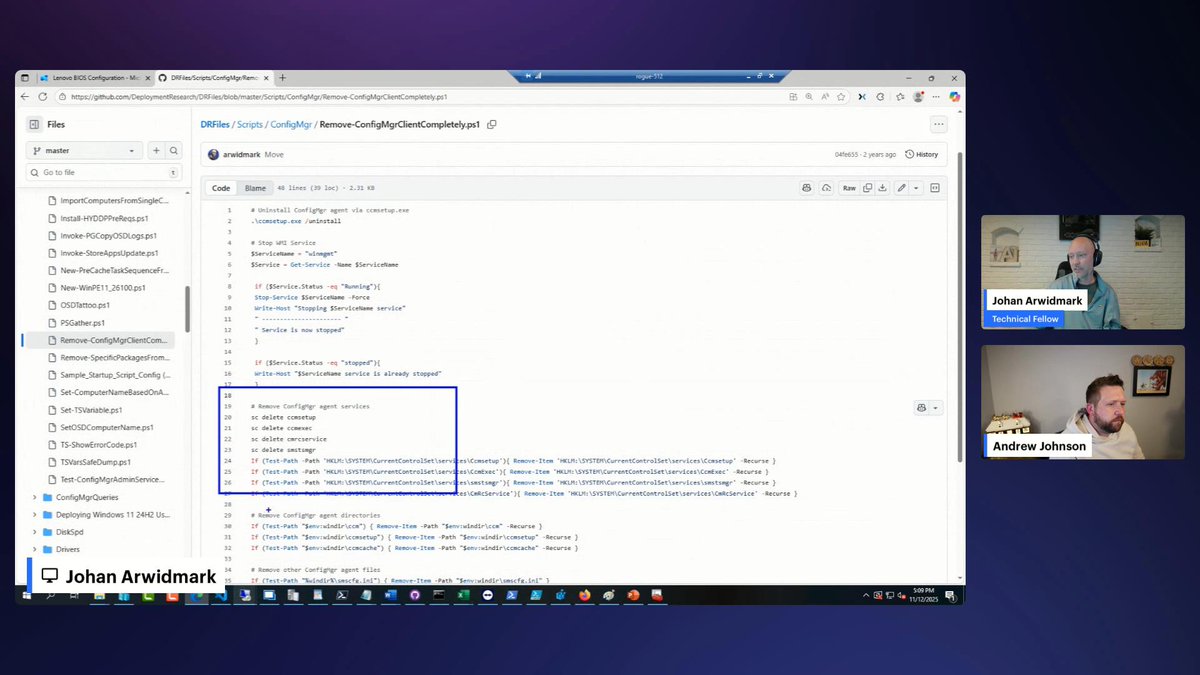This screenshot has height=675, width=1200.
Task: Expand the ConfigMgrQueries folder
Action: (35, 497)
